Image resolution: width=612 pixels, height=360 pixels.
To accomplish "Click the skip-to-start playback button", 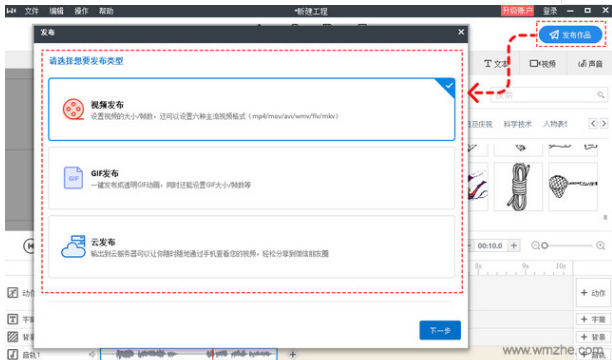I will pos(29,246).
